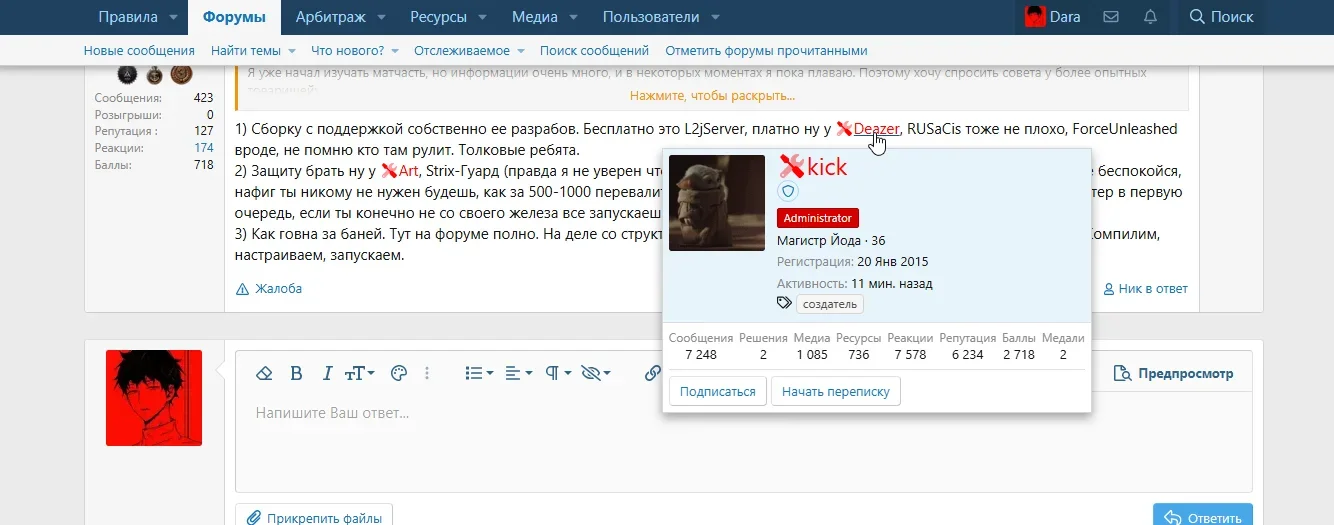
Task: Click the insert link icon in editor
Action: click(x=652, y=373)
